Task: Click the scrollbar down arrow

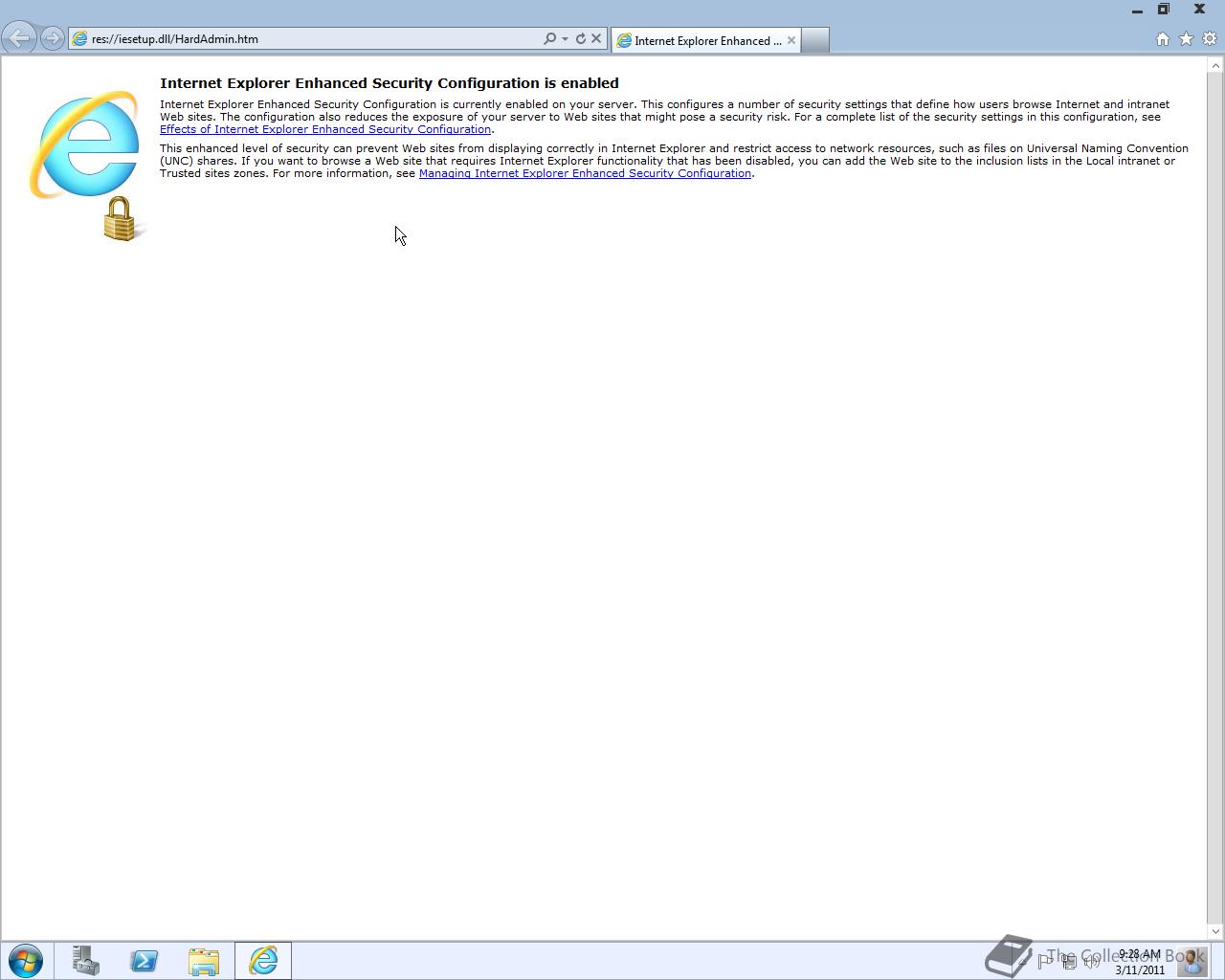Action: point(1215,931)
